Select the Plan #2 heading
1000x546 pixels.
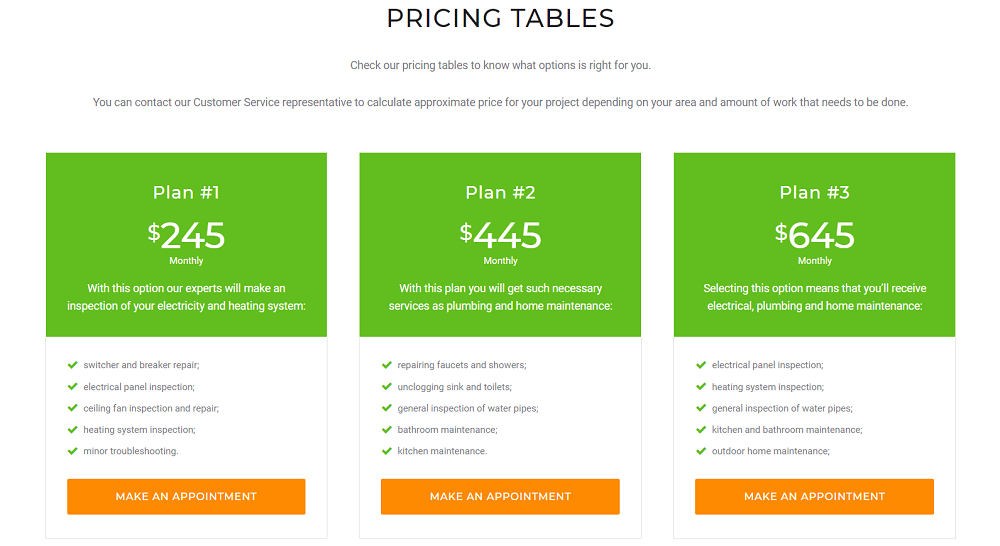500,193
